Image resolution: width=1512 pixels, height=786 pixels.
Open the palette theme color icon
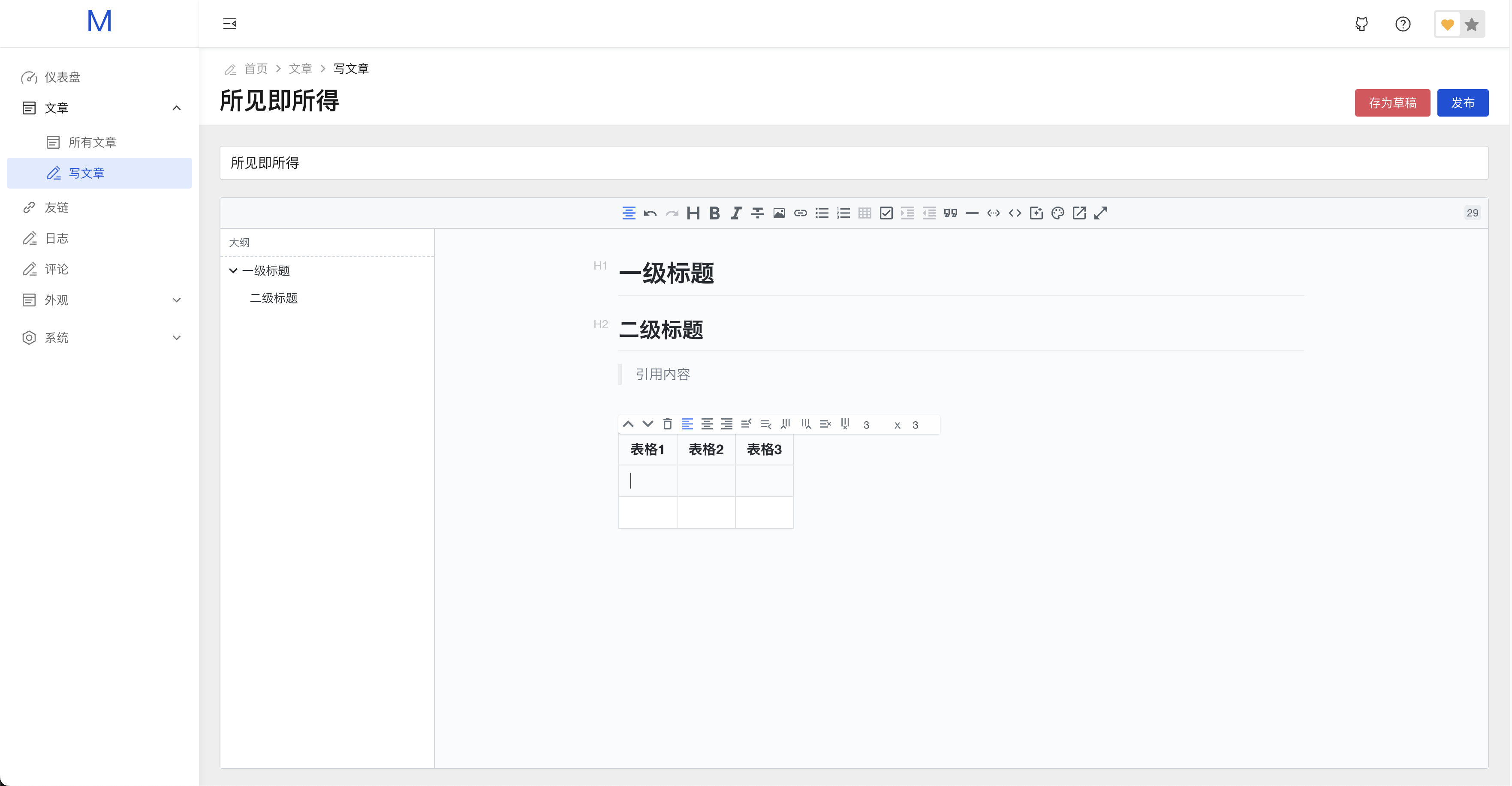click(x=1058, y=213)
